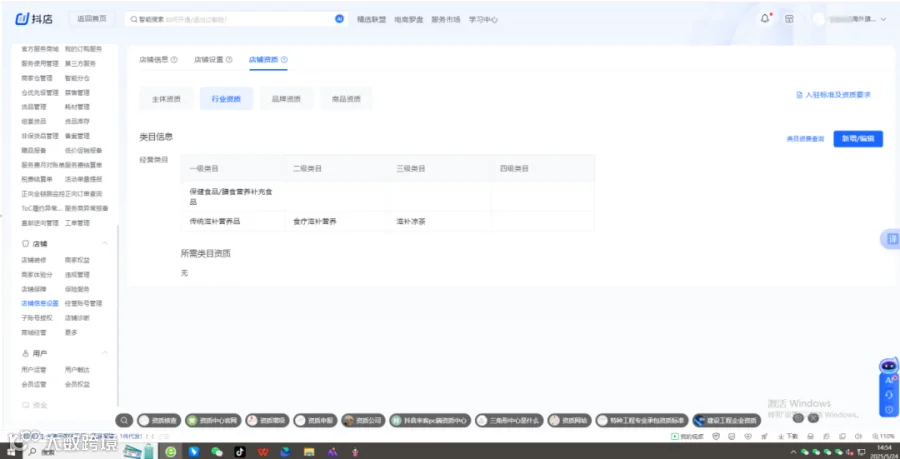The height and width of the screenshot is (459, 900).
Task: Open the notification bell icon
Action: point(765,18)
